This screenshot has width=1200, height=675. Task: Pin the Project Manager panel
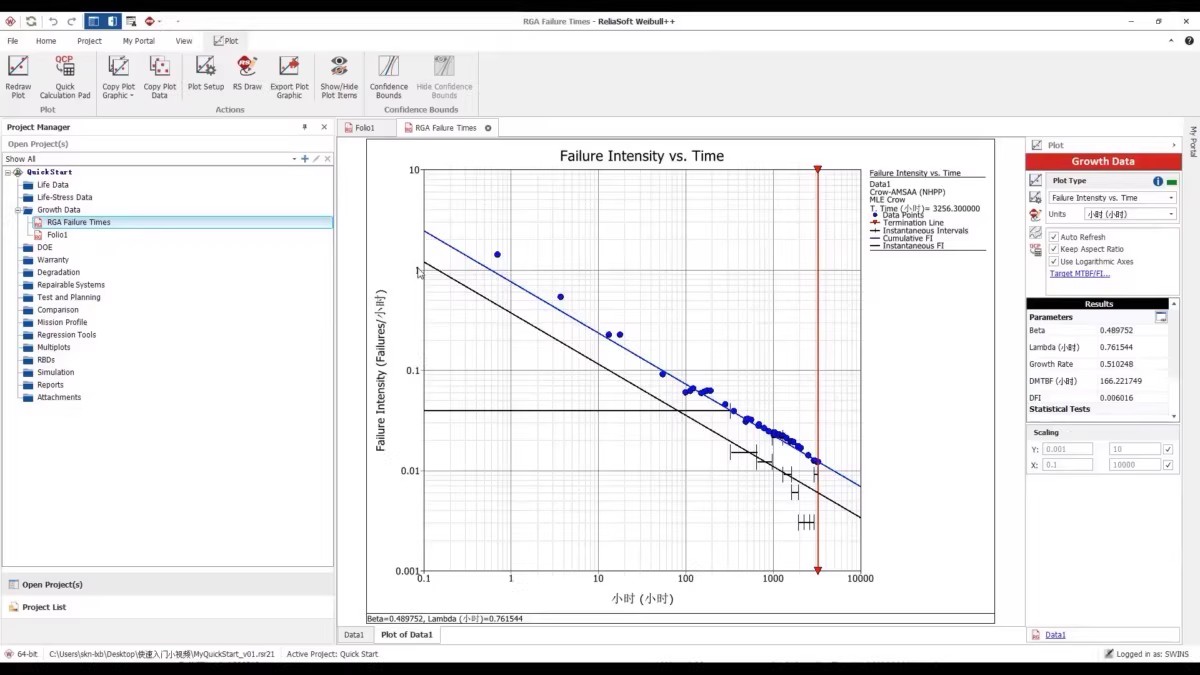click(x=305, y=127)
